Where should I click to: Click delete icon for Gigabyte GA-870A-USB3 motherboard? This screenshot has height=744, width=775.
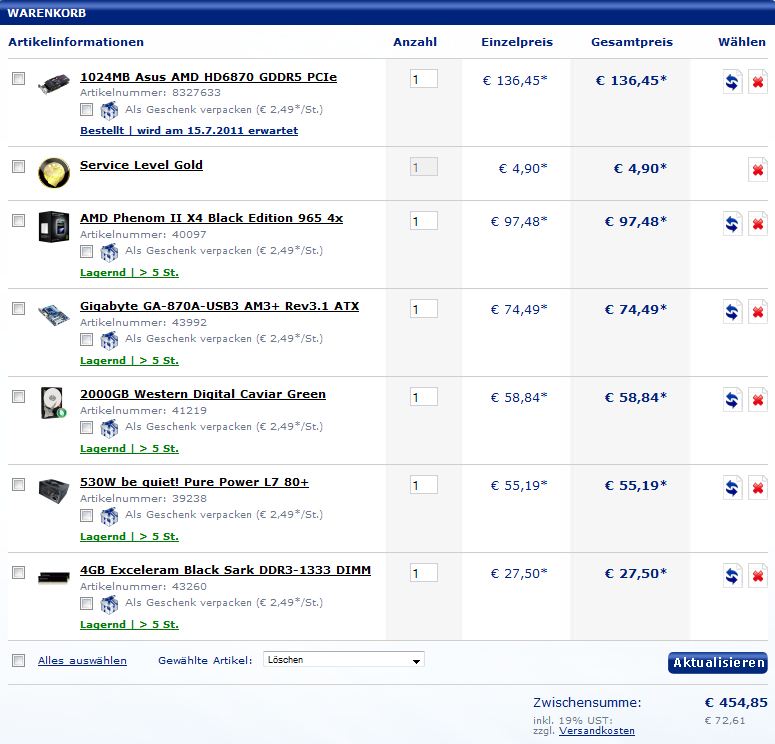[x=758, y=311]
